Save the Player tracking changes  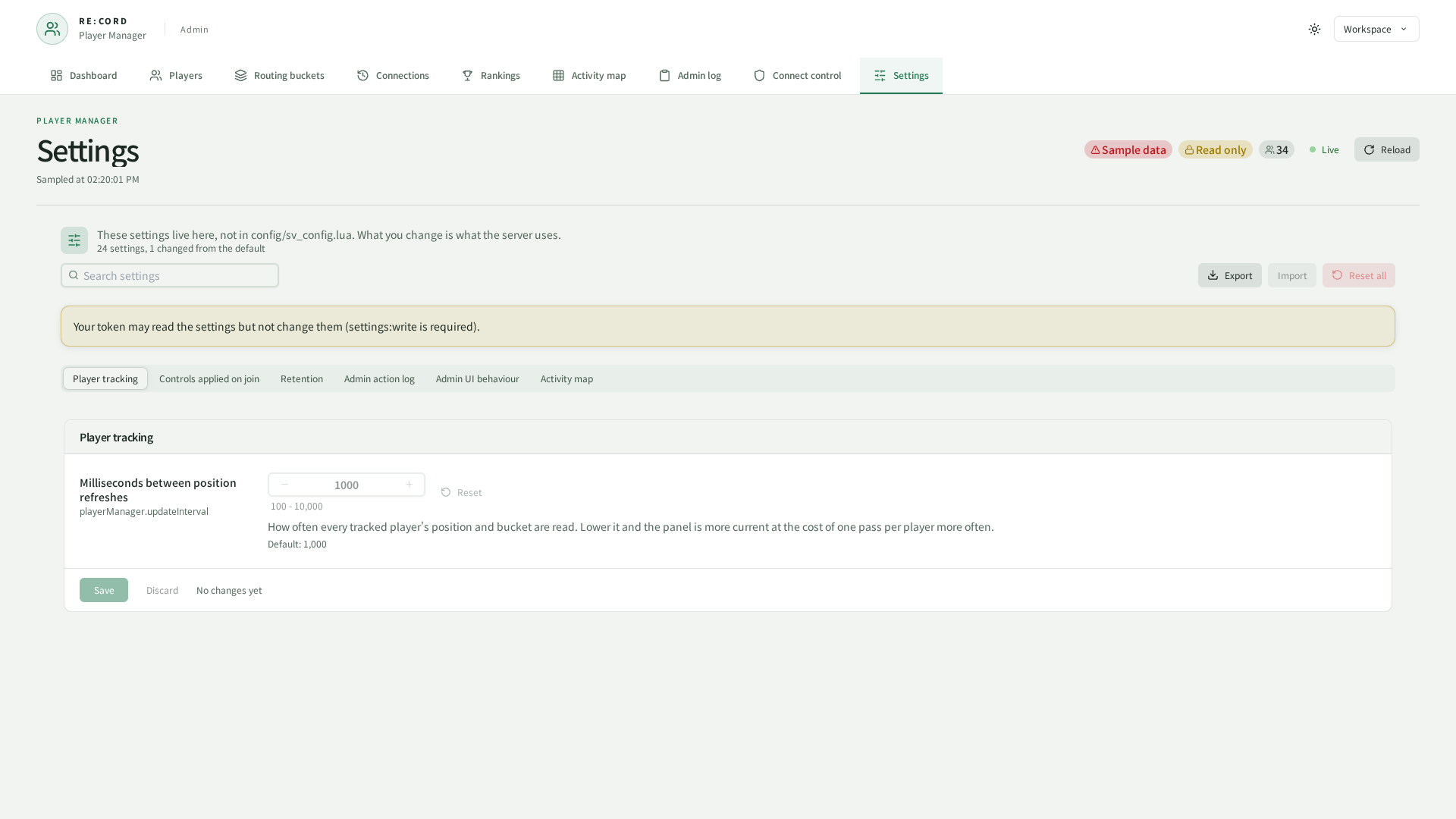click(104, 590)
